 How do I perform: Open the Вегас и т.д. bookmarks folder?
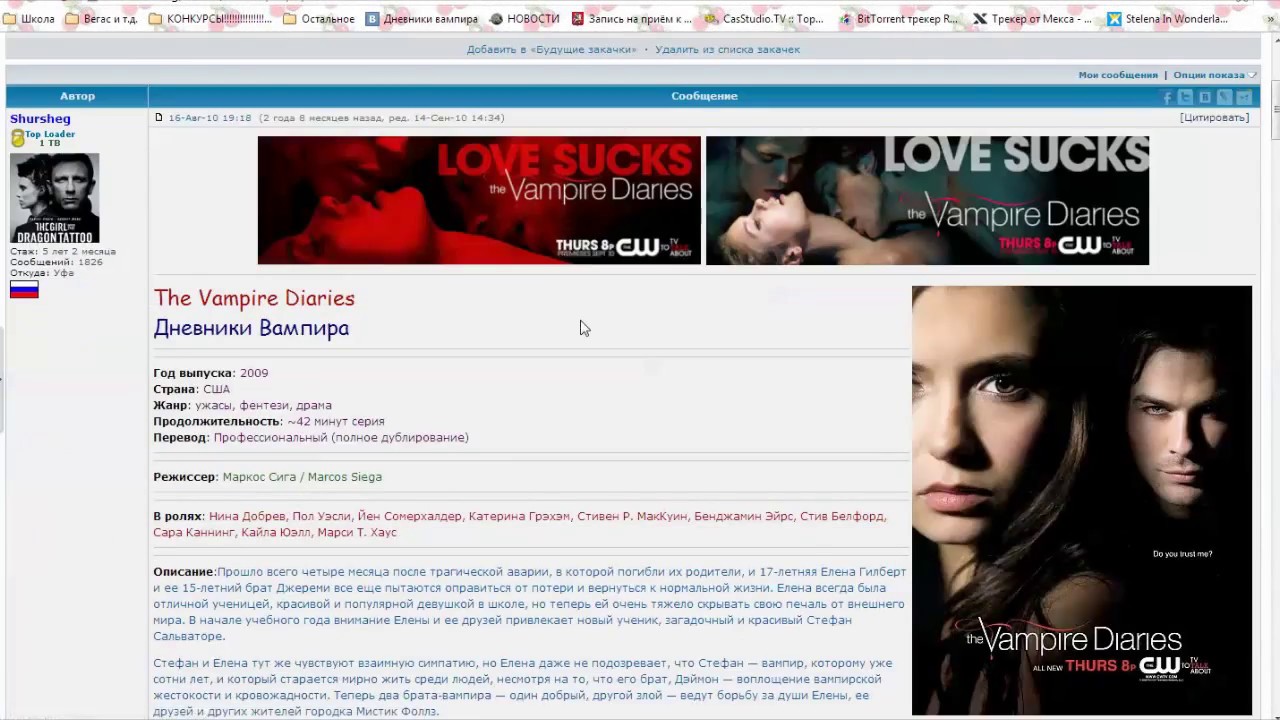click(101, 19)
